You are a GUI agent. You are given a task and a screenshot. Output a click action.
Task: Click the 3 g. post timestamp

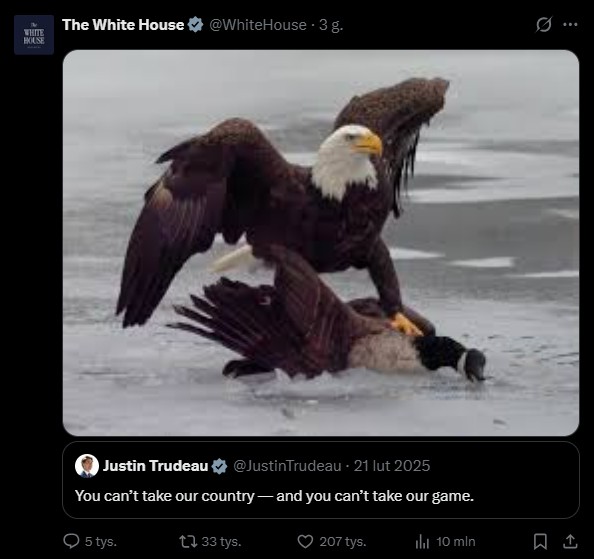331,25
